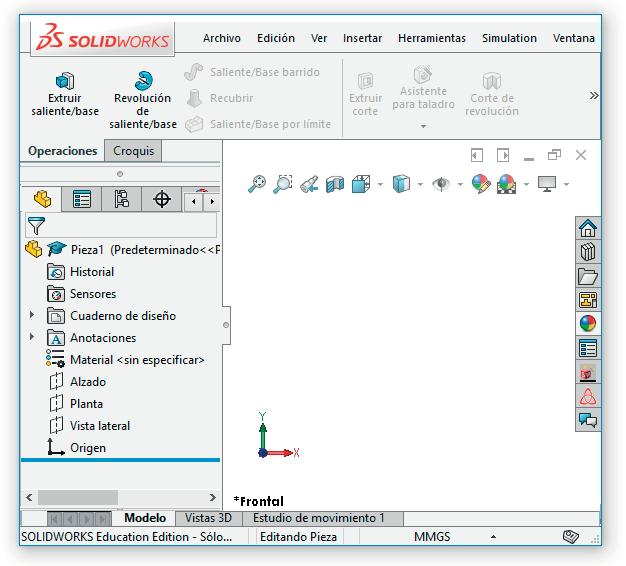Viewport: 626px width, 566px height.
Task: Toggle Hide/Show items eye icon
Action: click(x=441, y=184)
